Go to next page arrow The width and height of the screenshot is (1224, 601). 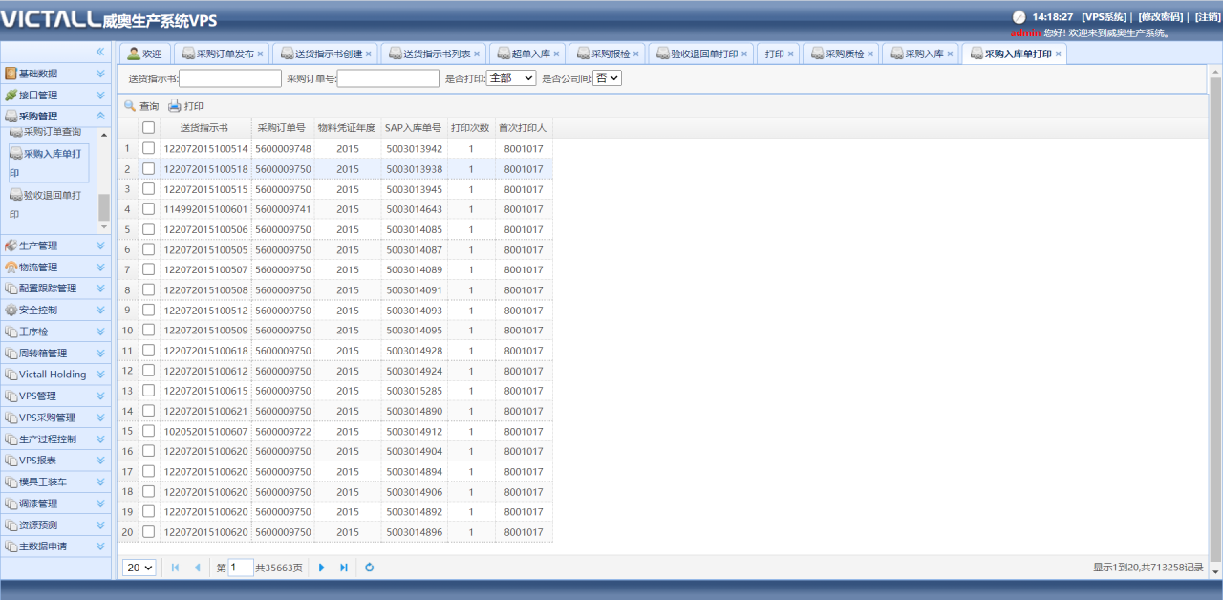[322, 568]
